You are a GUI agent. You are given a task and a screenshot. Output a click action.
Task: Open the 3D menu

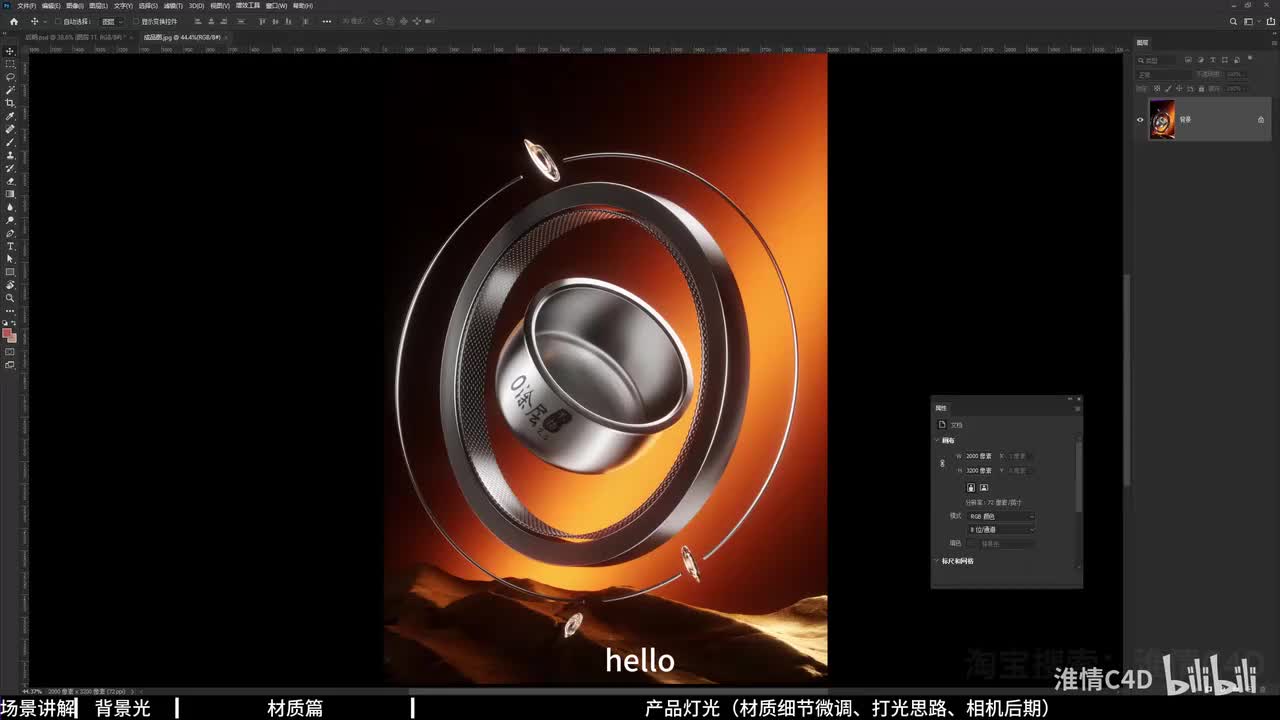tap(195, 5)
